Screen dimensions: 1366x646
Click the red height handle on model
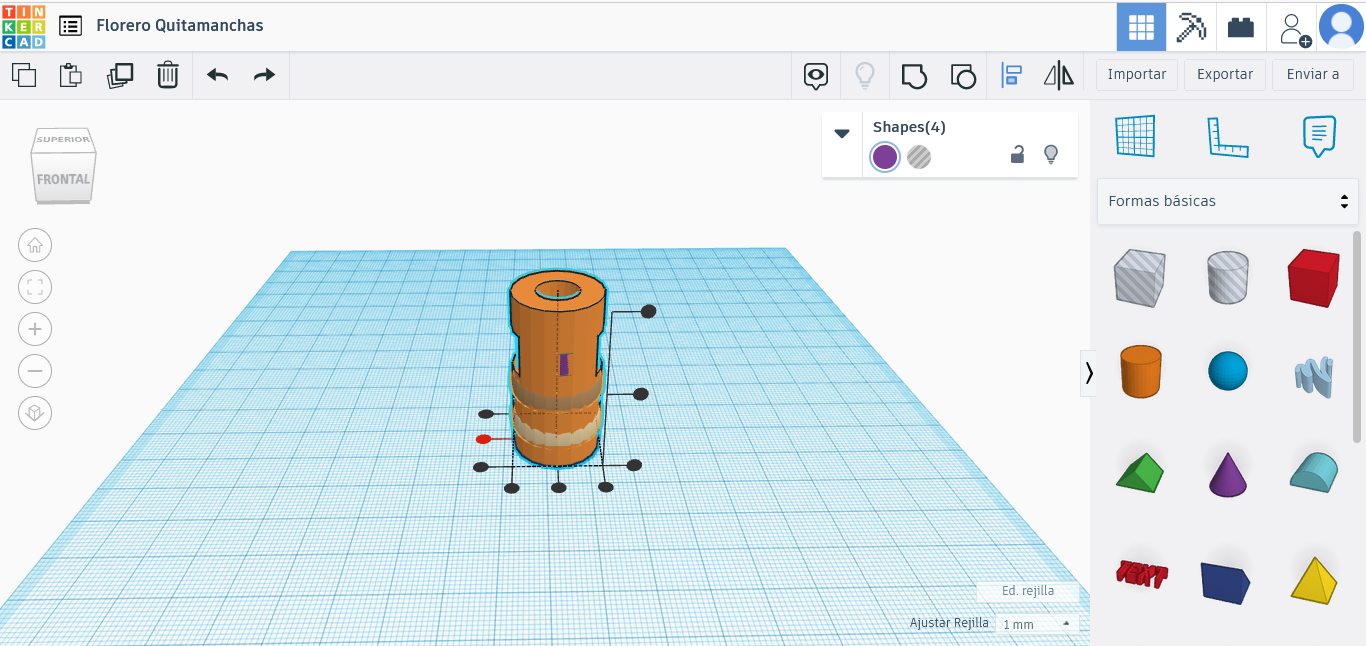point(483,439)
